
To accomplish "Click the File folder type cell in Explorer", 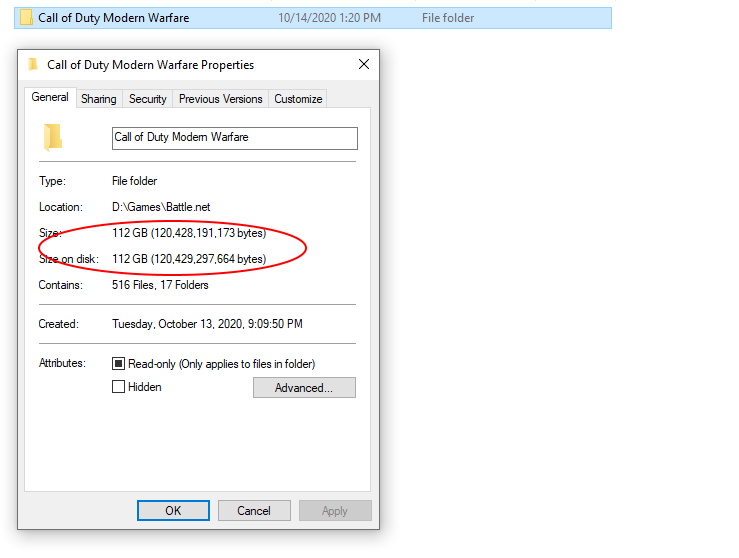I will click(x=448, y=18).
